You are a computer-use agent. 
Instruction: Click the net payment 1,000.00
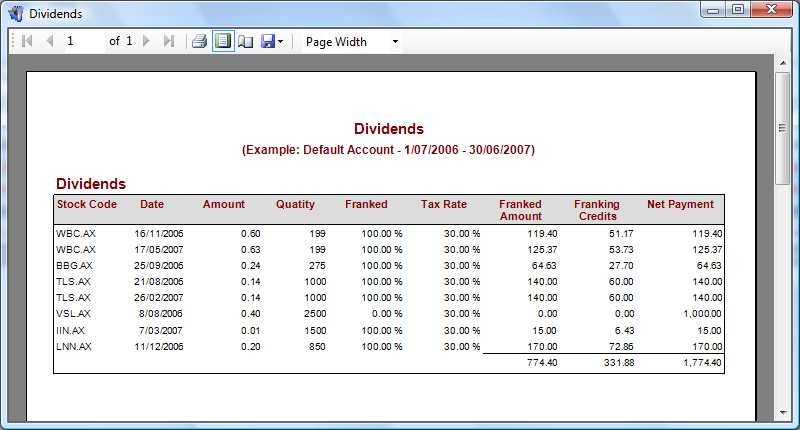click(703, 314)
